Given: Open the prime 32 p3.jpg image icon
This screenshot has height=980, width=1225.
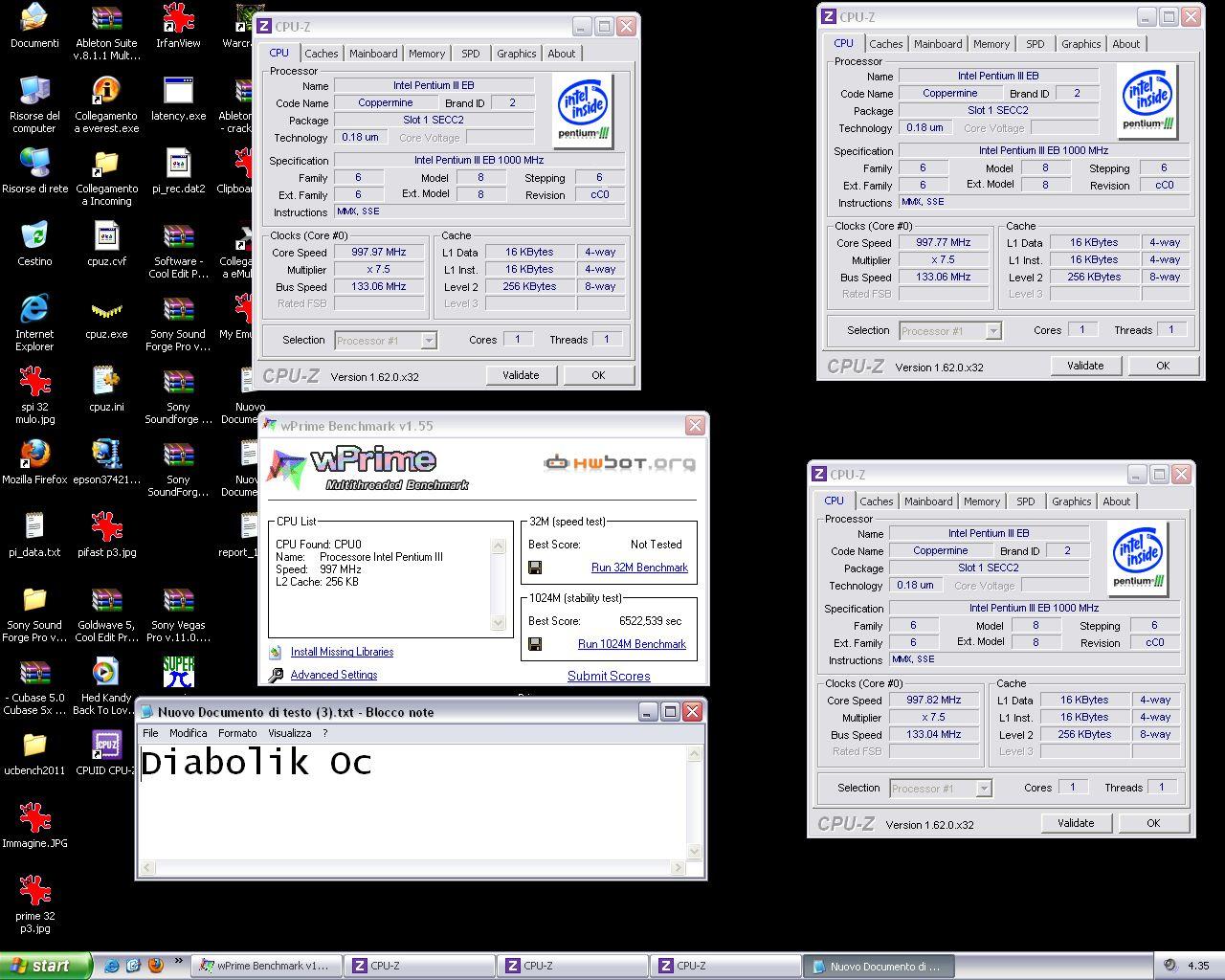Looking at the screenshot, I should click(34, 905).
